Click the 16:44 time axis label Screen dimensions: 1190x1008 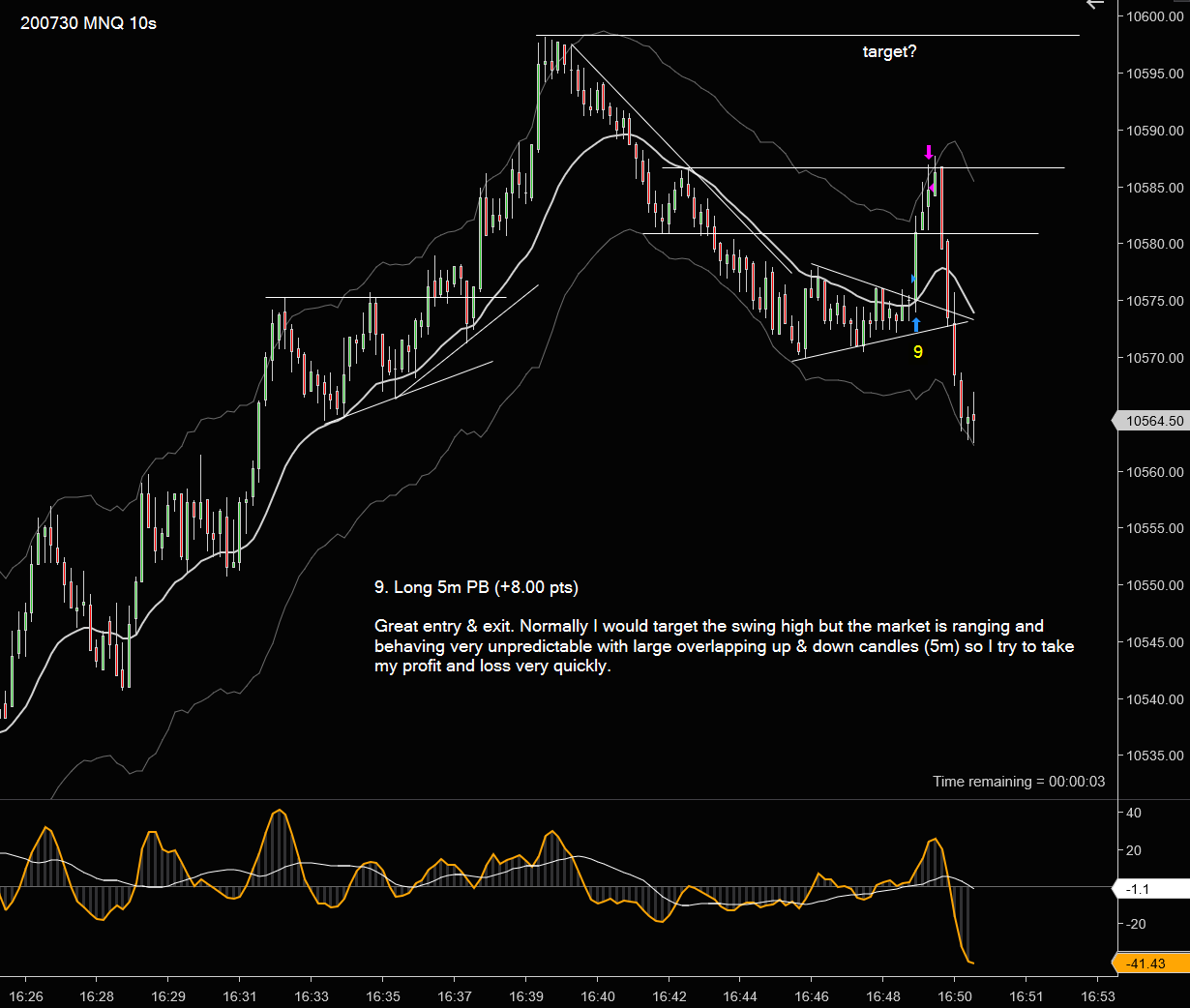pos(740,996)
